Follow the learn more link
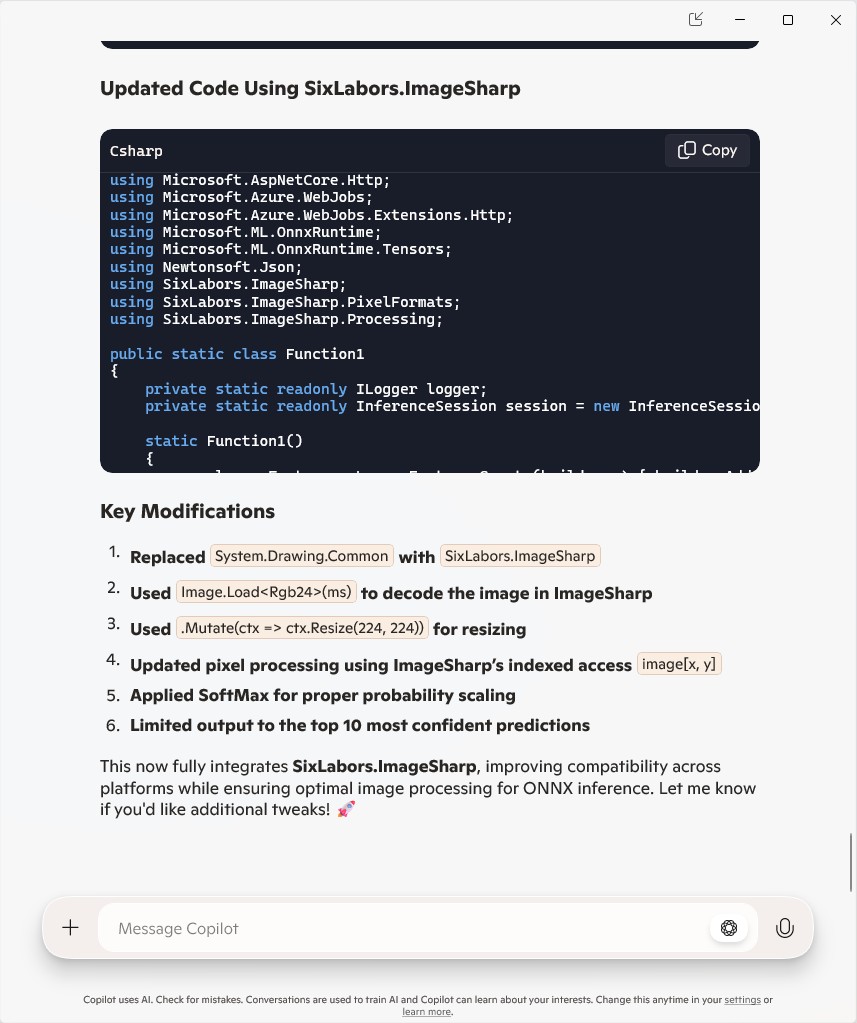Image resolution: width=857 pixels, height=1023 pixels. [426, 1012]
